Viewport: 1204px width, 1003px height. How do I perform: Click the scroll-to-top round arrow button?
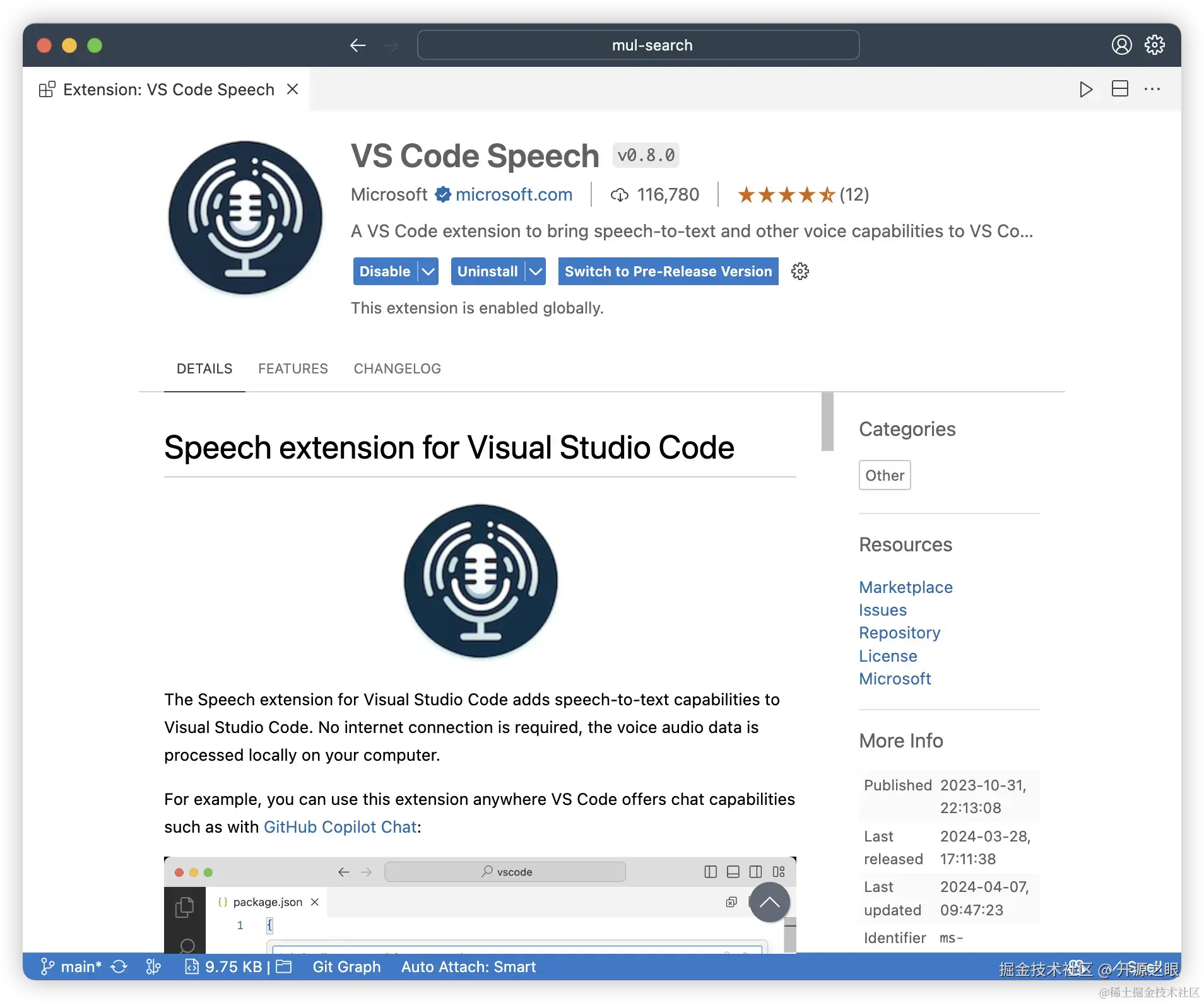pos(769,902)
